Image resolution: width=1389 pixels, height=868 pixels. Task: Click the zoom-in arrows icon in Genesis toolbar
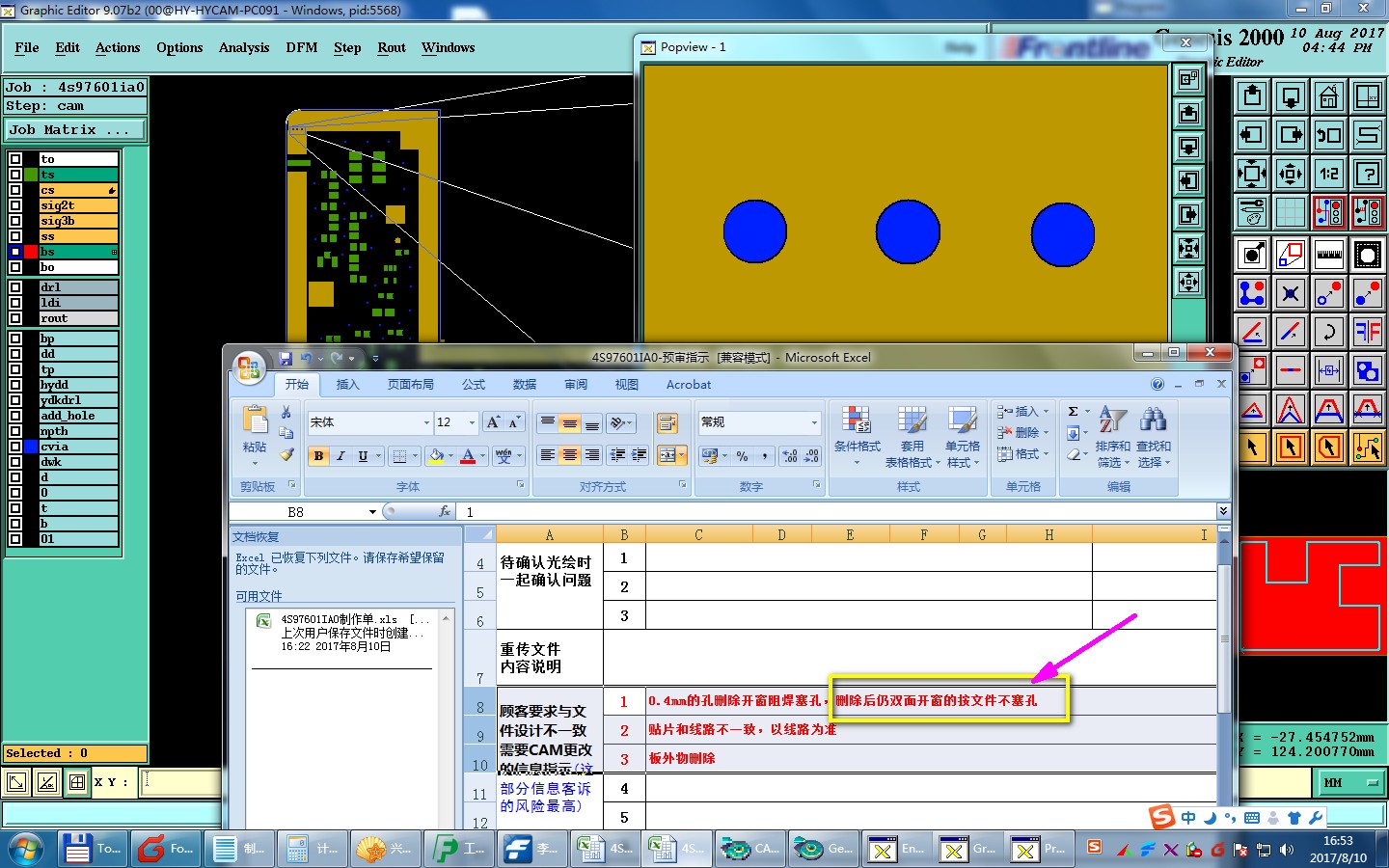click(1252, 174)
